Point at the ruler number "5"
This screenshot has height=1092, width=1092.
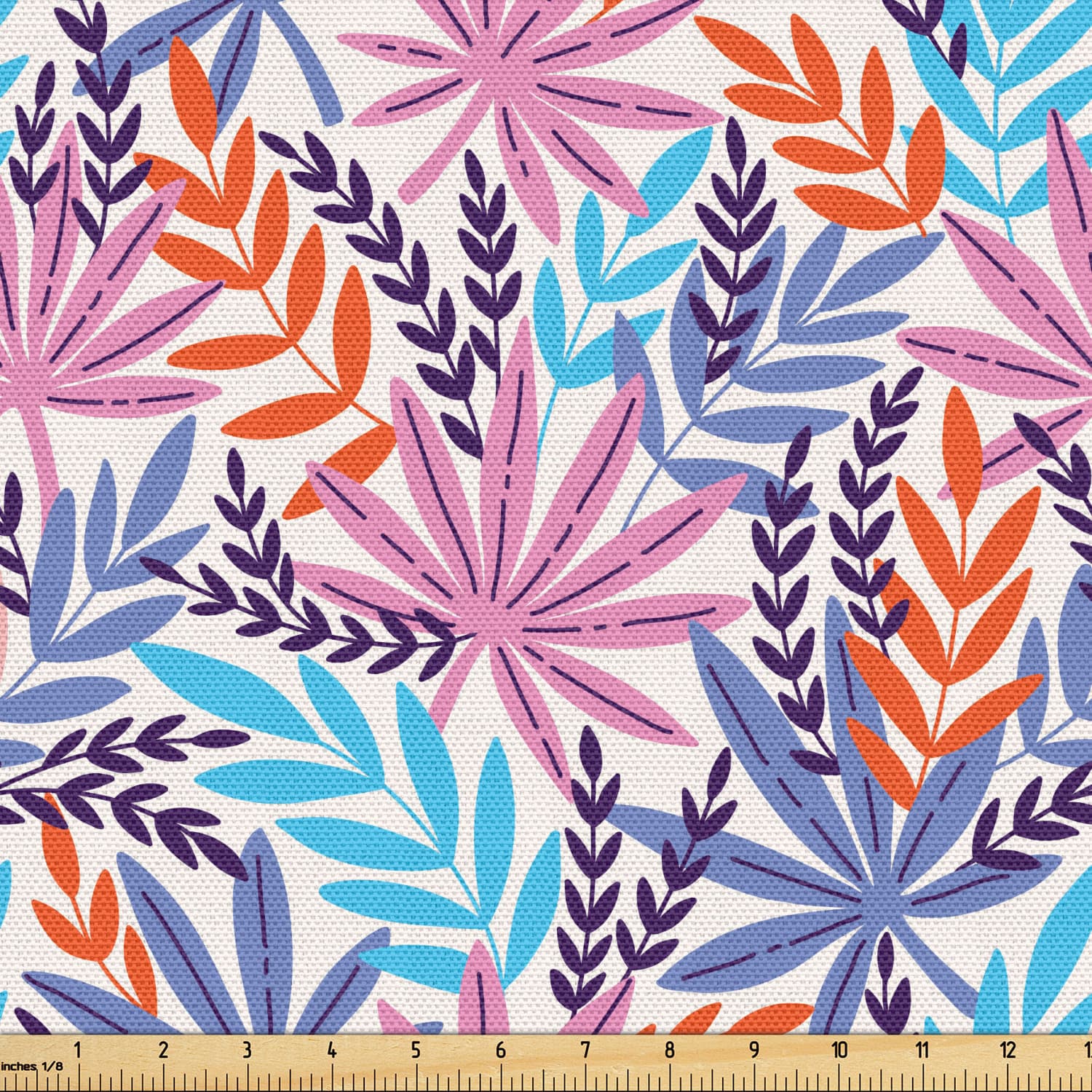pyautogui.click(x=416, y=1050)
